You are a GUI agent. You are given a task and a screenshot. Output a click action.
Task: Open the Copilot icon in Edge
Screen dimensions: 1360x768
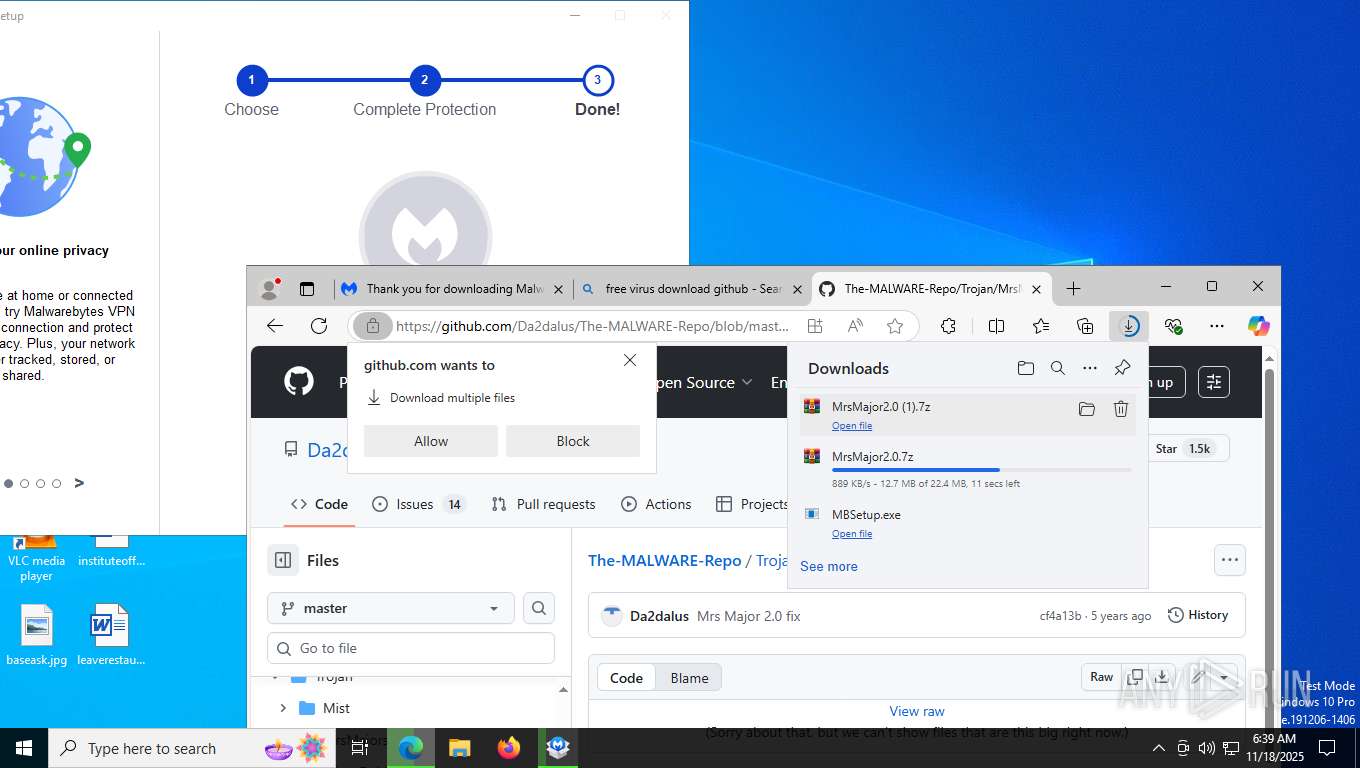click(1258, 326)
